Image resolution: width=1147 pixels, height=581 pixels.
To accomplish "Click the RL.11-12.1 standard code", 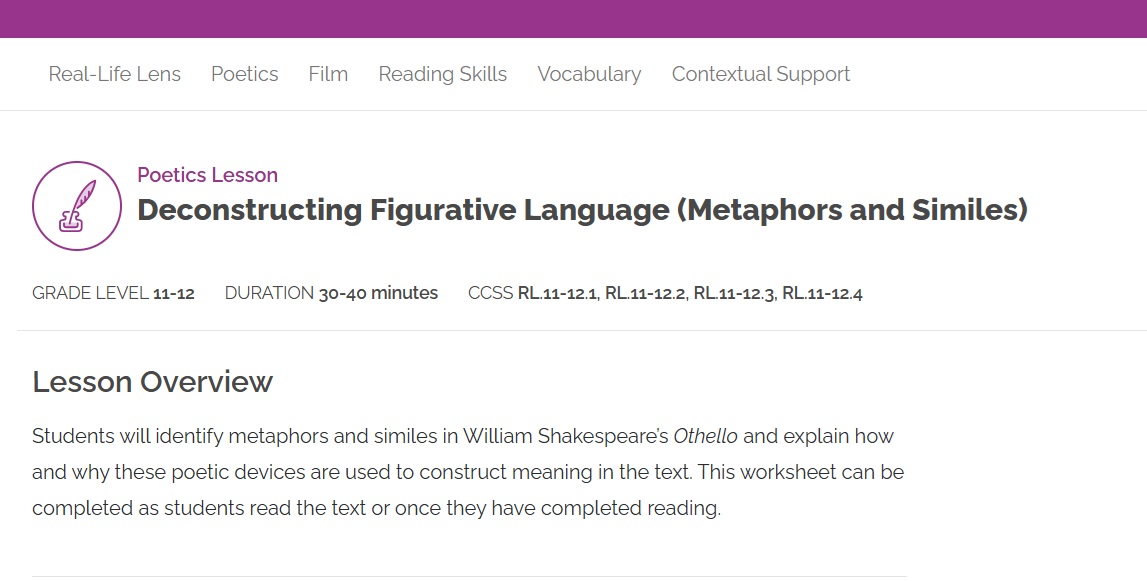I will click(x=557, y=293).
